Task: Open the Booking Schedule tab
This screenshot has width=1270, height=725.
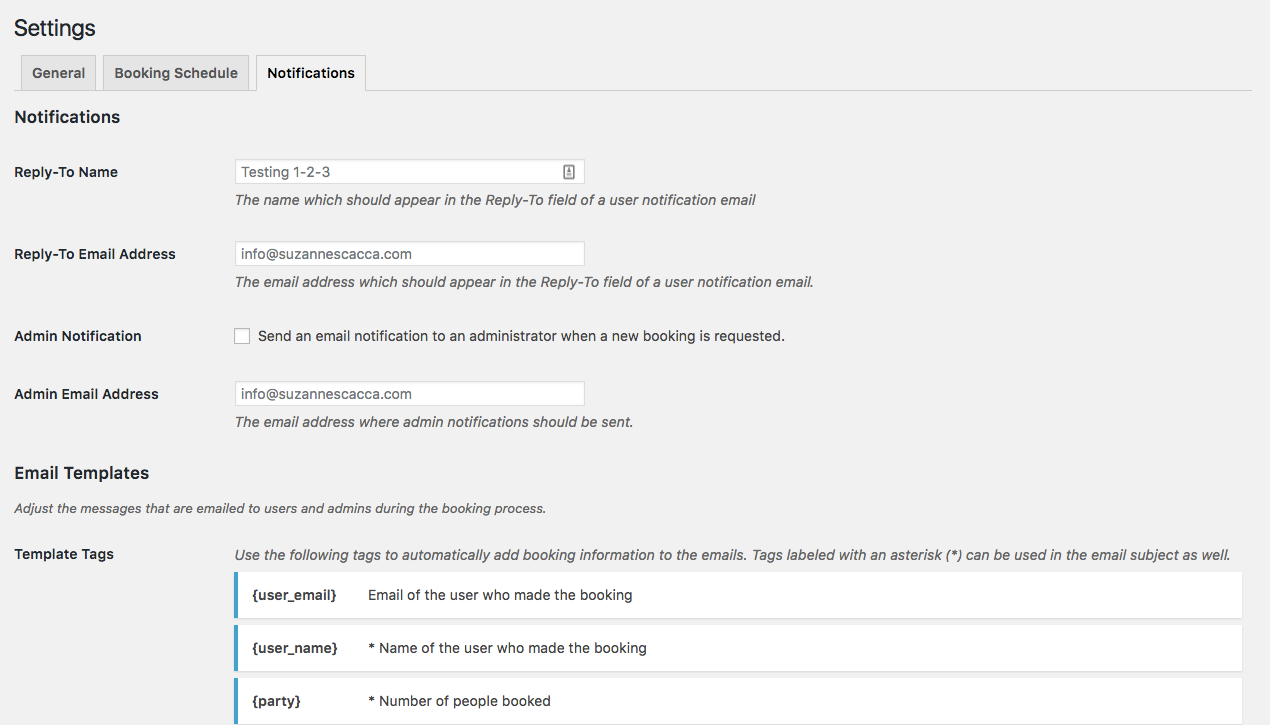Action: 175,72
